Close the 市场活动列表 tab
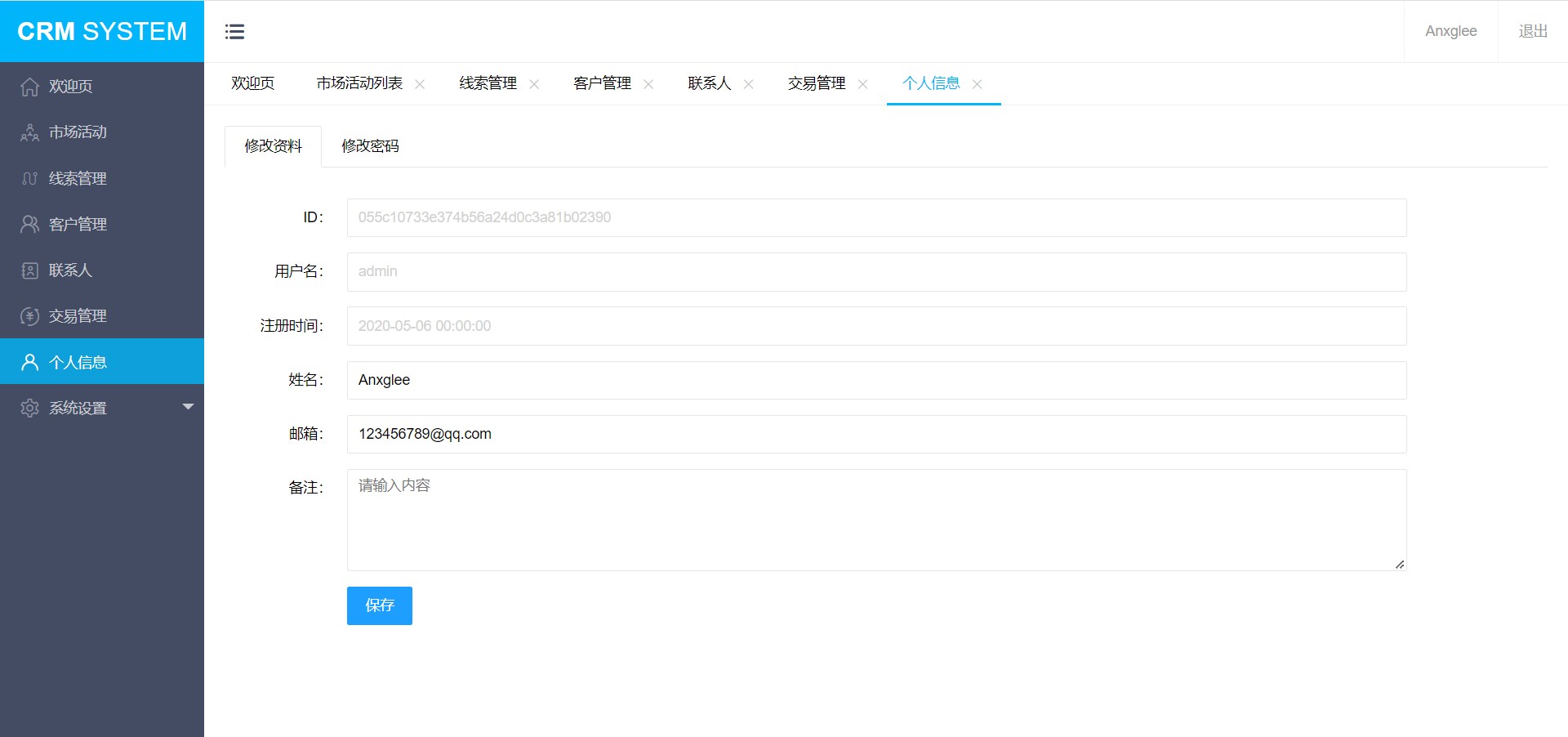The height and width of the screenshot is (737, 1568). click(420, 84)
